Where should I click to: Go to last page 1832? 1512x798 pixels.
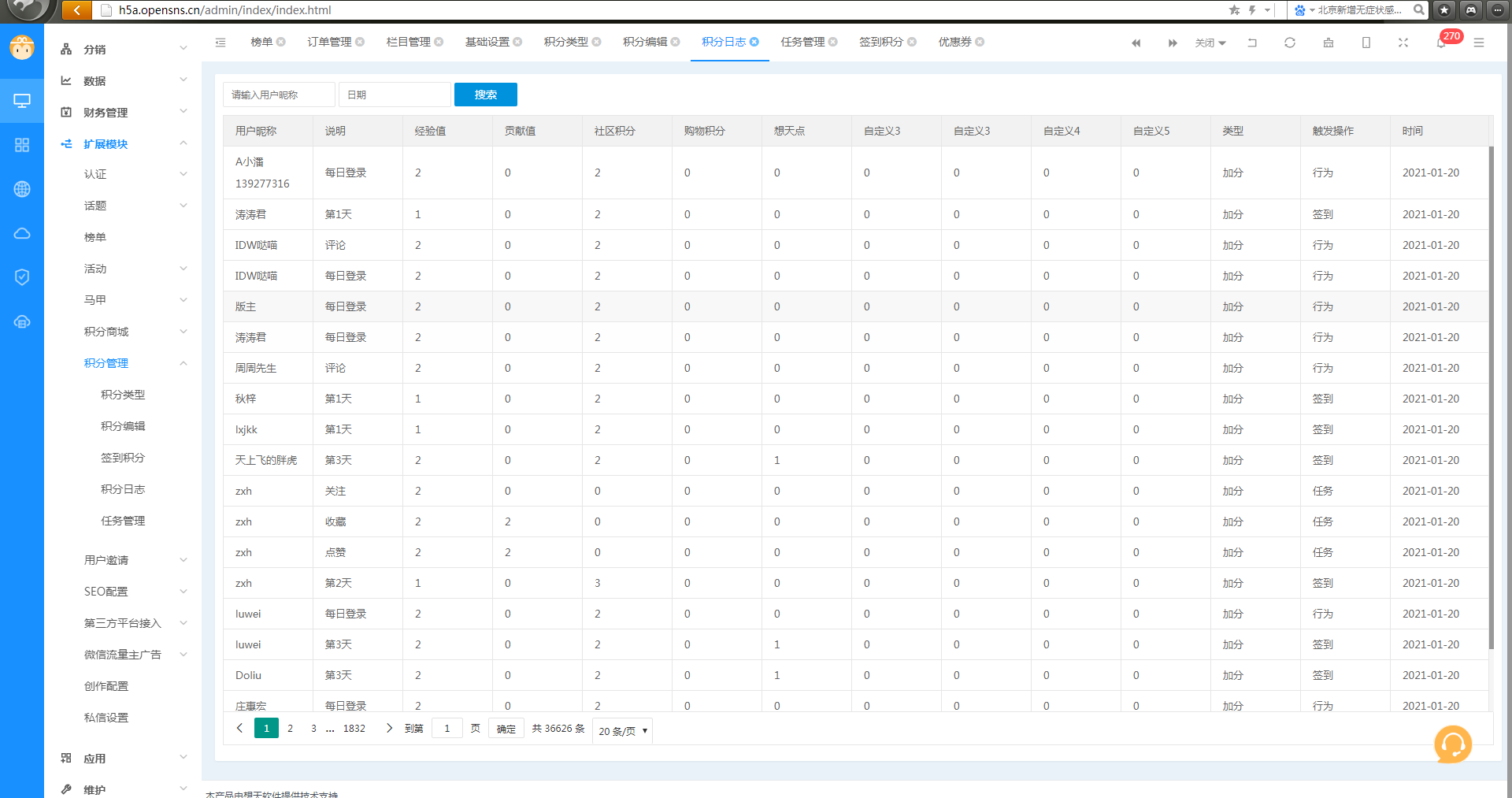[x=354, y=729]
